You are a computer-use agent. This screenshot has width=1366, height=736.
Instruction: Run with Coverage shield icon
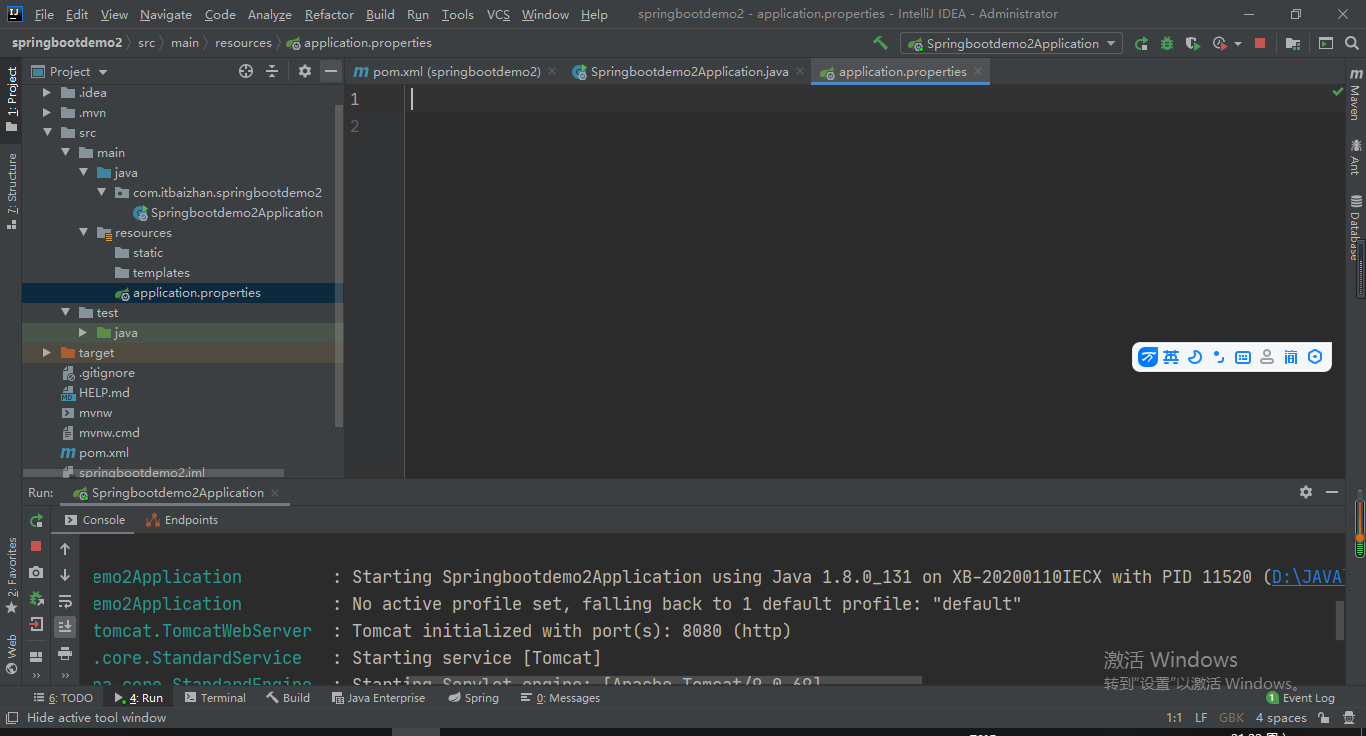point(1192,43)
